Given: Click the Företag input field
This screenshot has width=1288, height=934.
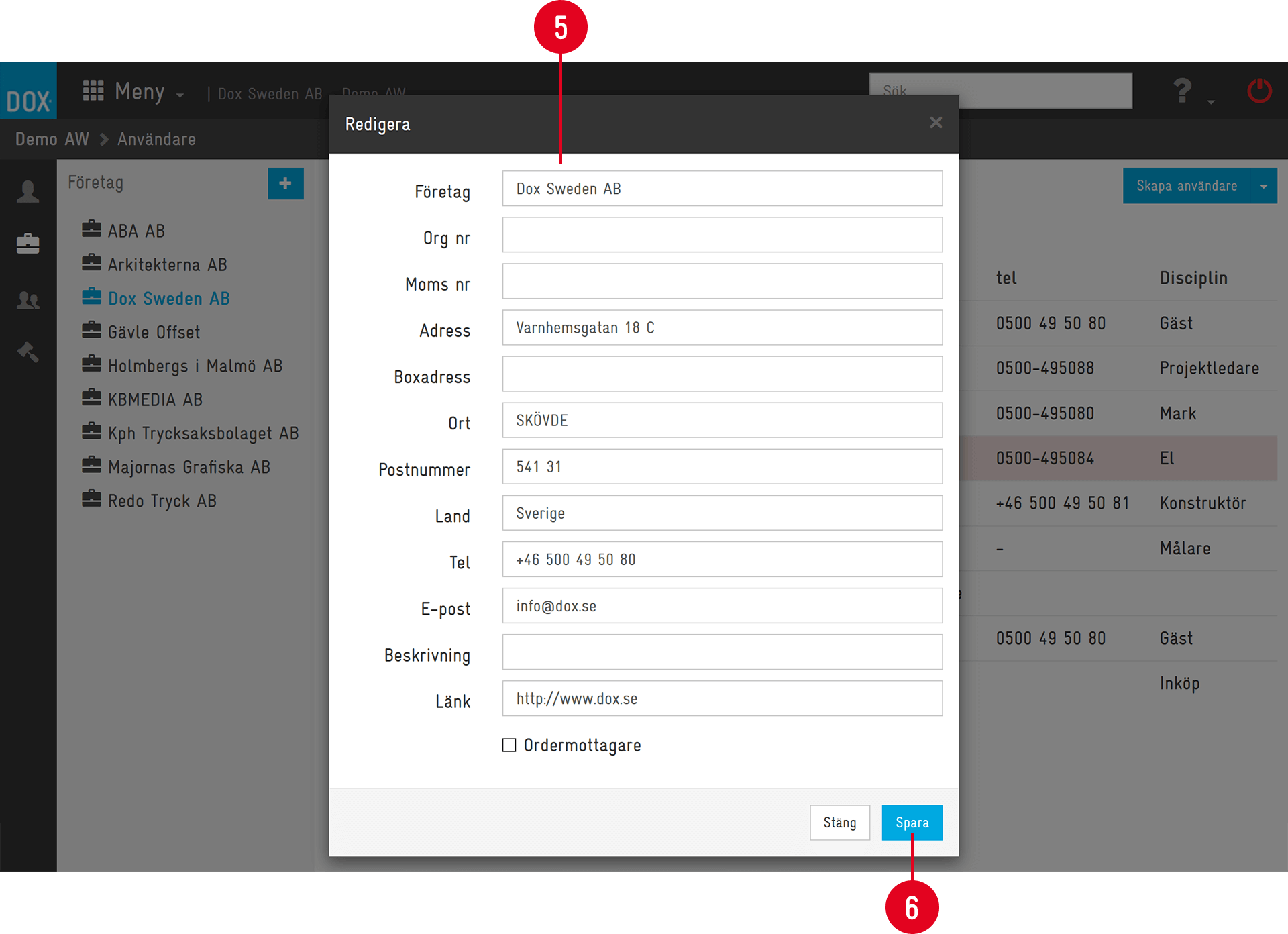Looking at the screenshot, I should click(x=722, y=189).
